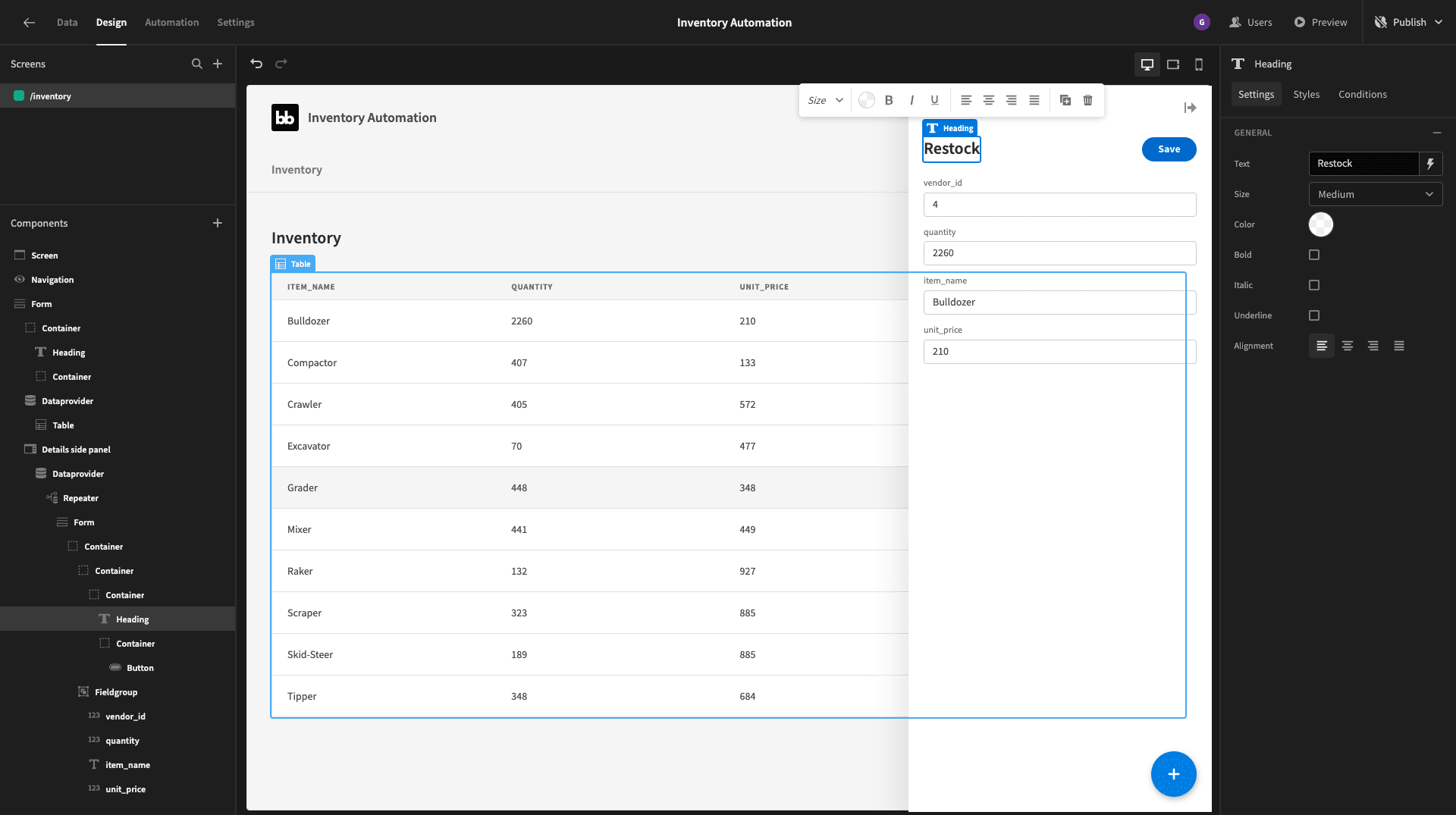Switch to mobile device preview icon

pyautogui.click(x=1199, y=64)
